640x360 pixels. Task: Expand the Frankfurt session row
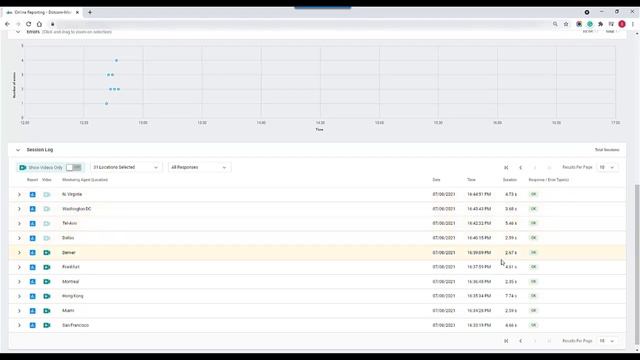[19, 267]
